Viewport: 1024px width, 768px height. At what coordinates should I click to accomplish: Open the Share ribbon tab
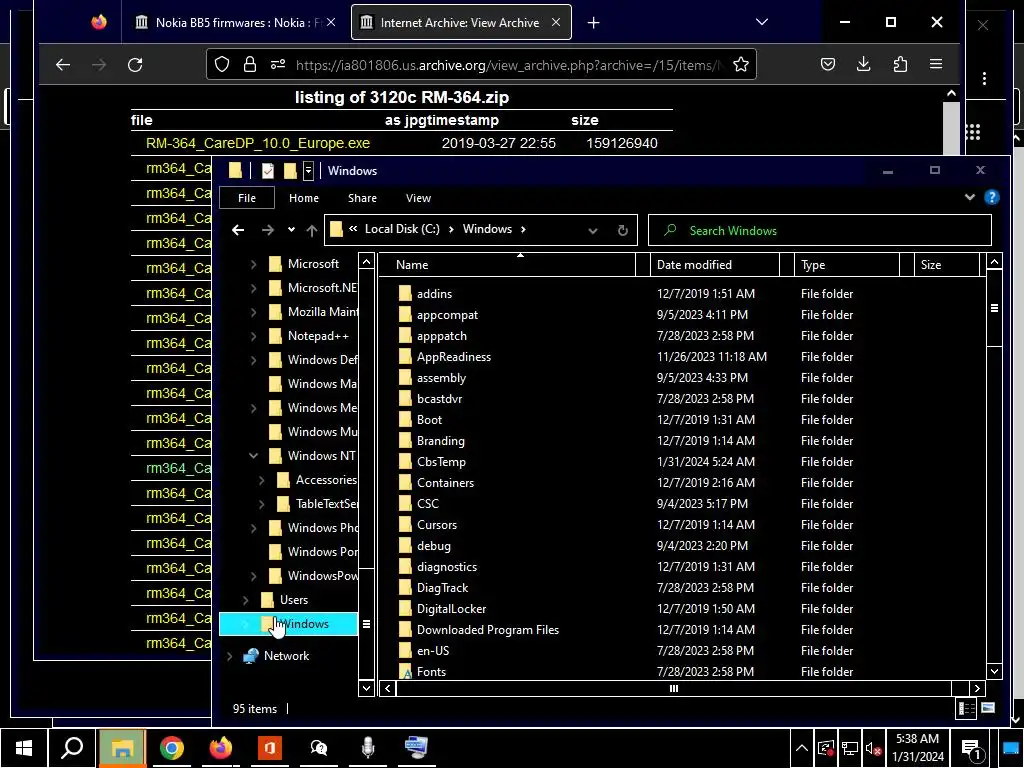pyautogui.click(x=362, y=198)
